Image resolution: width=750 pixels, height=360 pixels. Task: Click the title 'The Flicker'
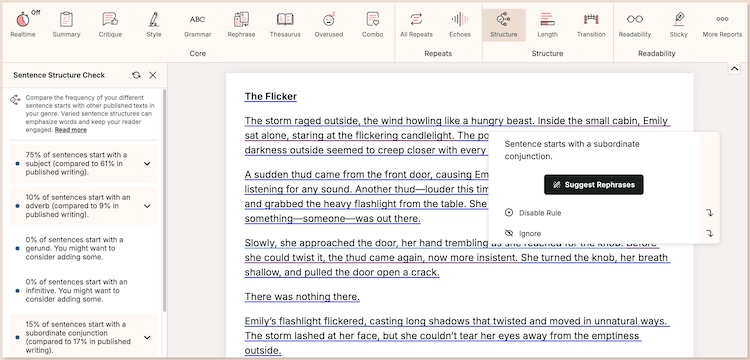271,97
